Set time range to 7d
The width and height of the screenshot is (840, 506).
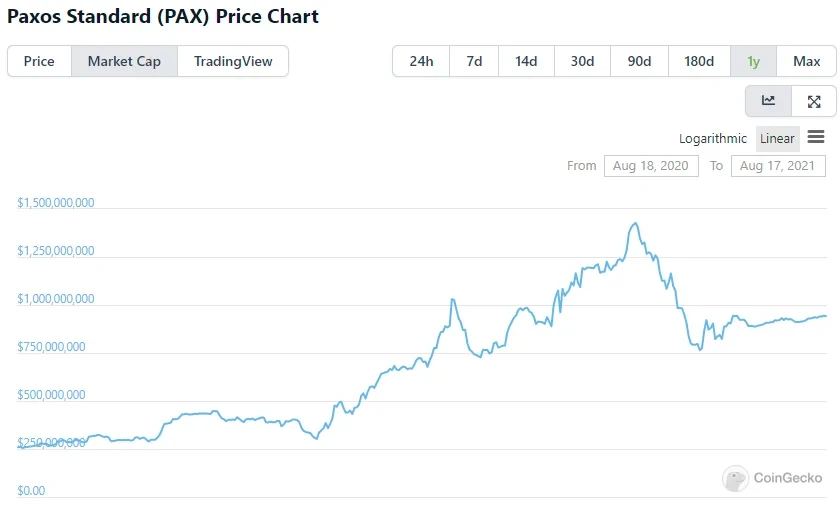[x=474, y=61]
